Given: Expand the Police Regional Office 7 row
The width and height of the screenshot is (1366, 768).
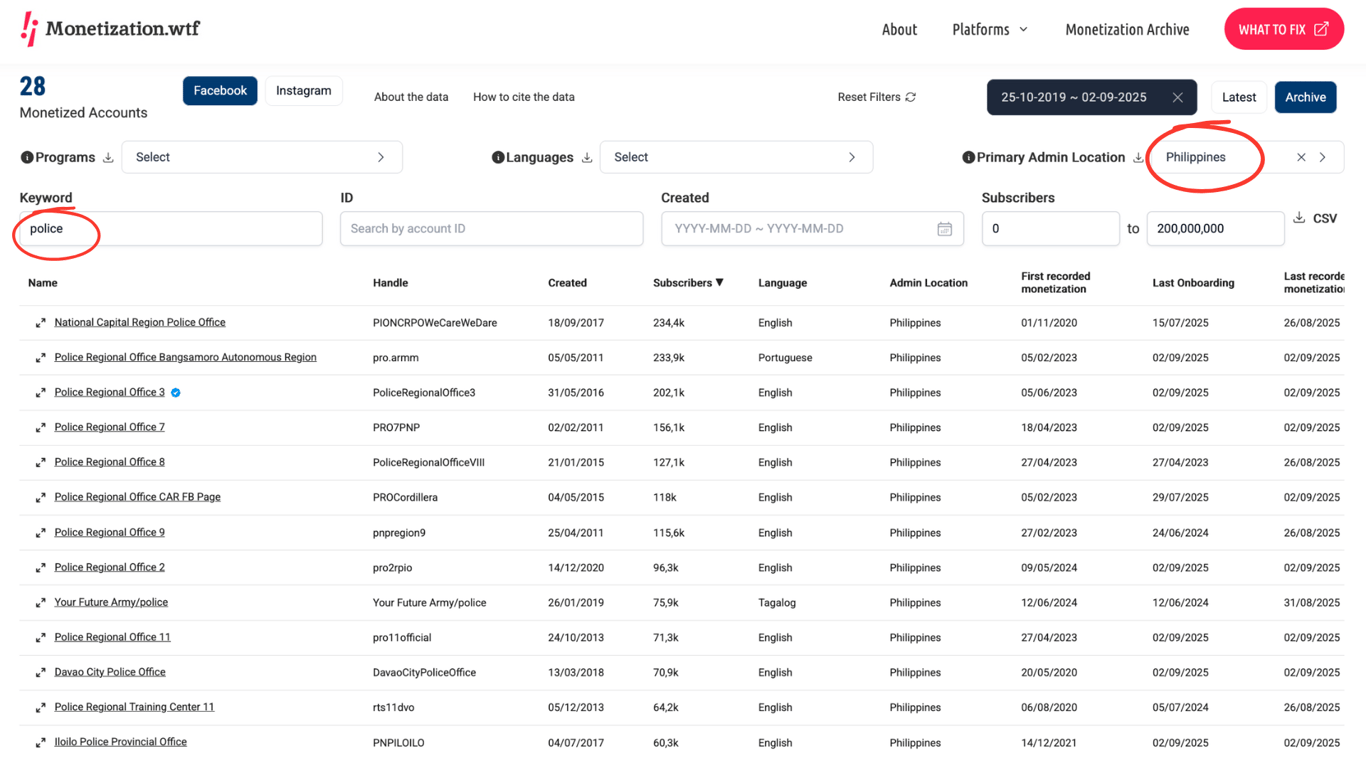Looking at the screenshot, I should 40,428.
